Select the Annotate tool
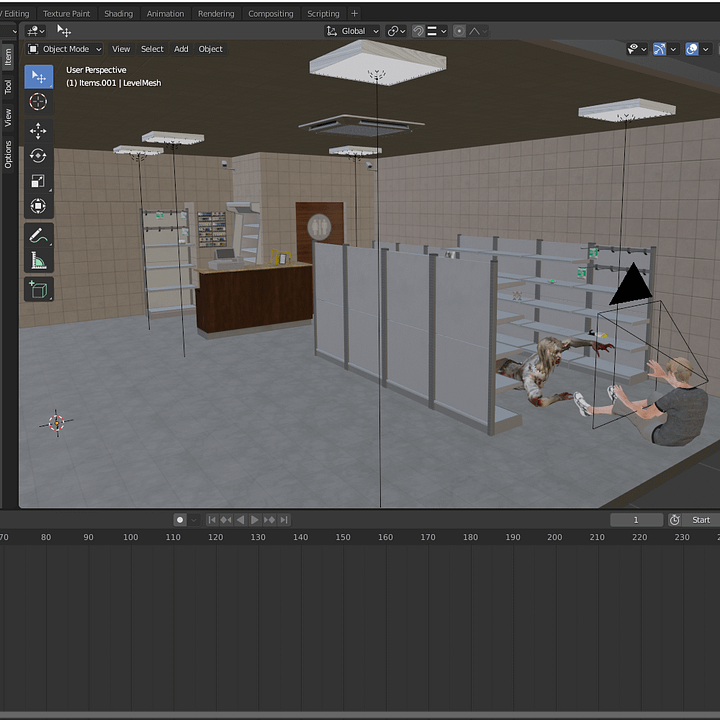This screenshot has height=720, width=720. coord(39,236)
